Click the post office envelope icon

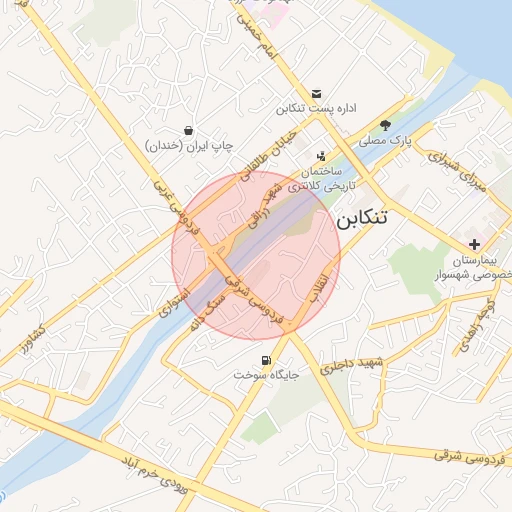tap(316, 94)
